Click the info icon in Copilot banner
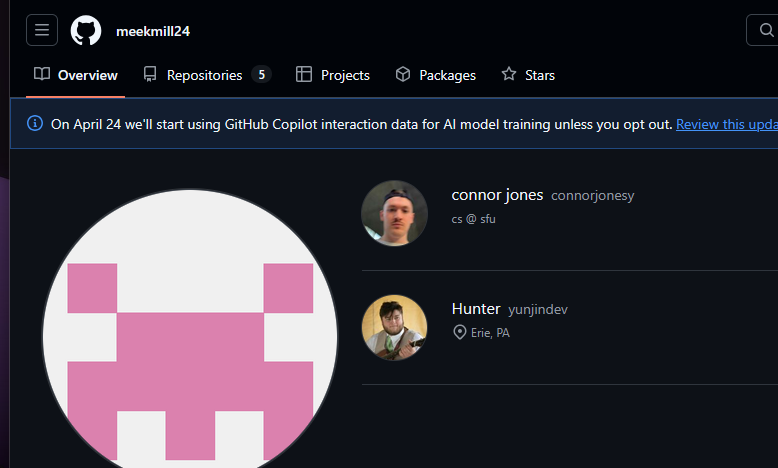 [35, 123]
